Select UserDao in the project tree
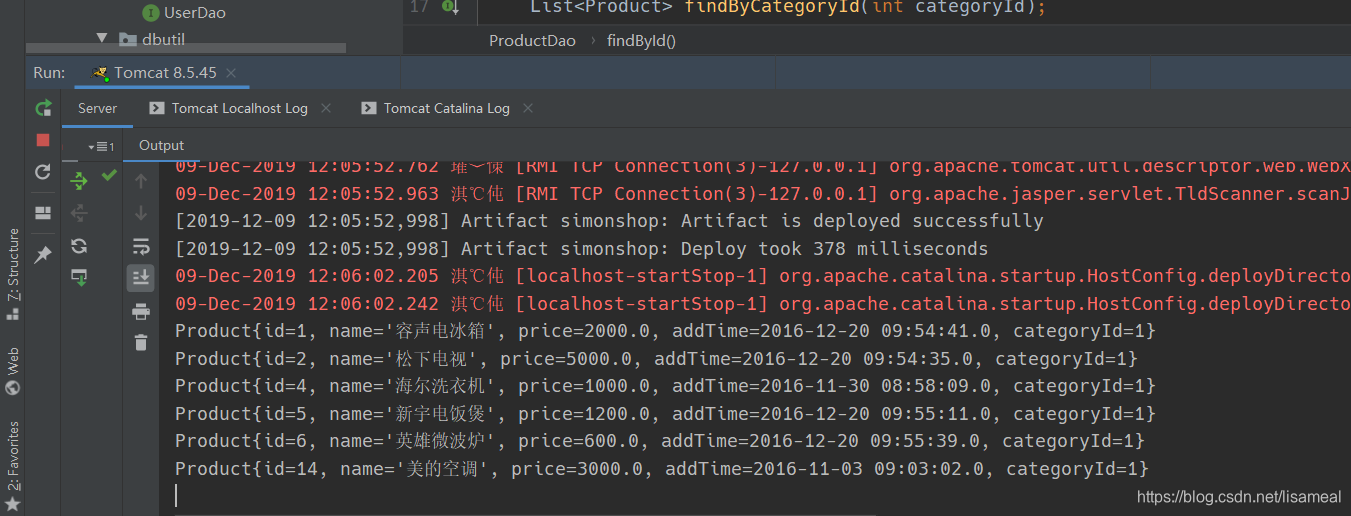Image resolution: width=1351 pixels, height=516 pixels. 195,13
